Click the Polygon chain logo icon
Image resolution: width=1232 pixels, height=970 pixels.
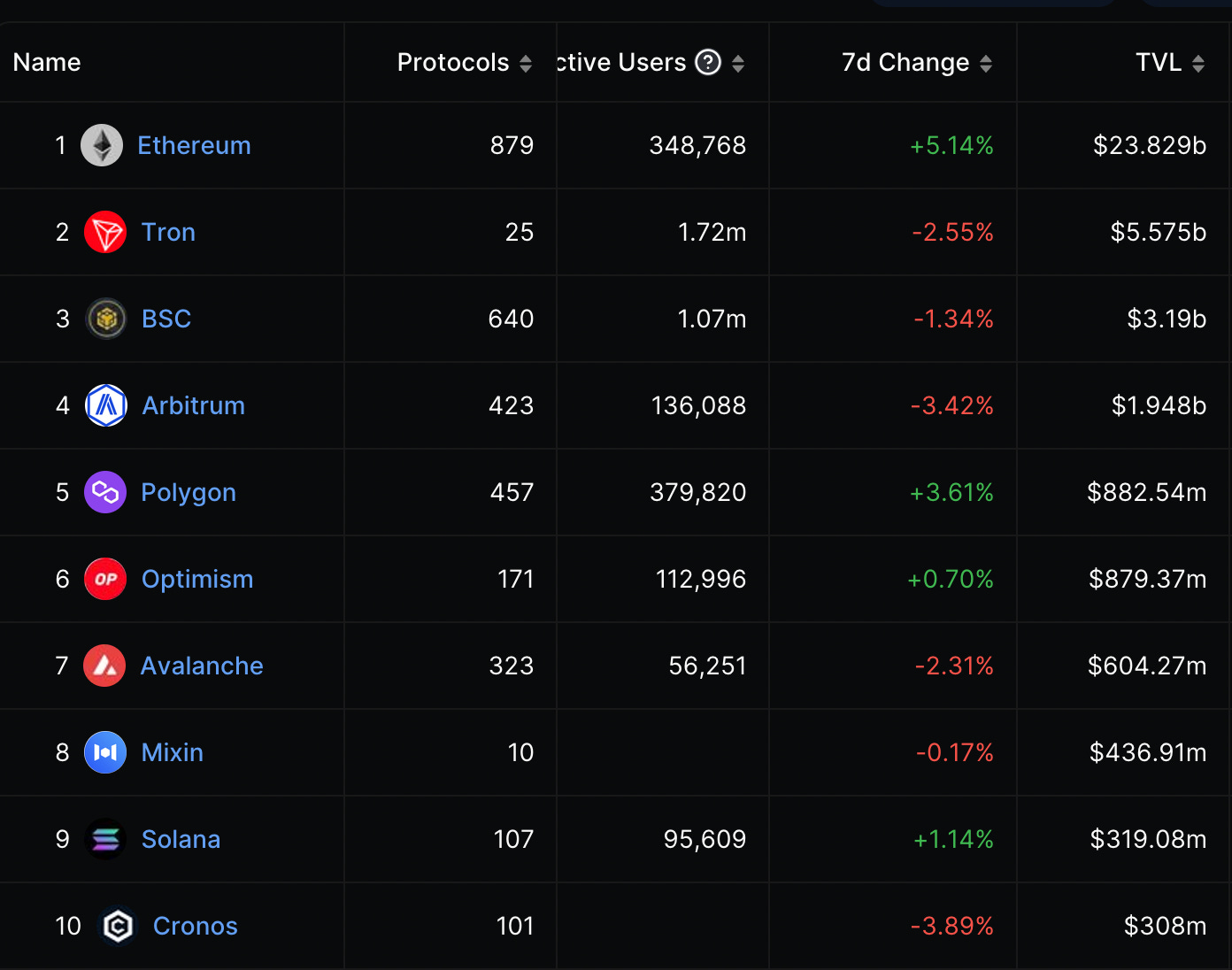pyautogui.click(x=105, y=492)
